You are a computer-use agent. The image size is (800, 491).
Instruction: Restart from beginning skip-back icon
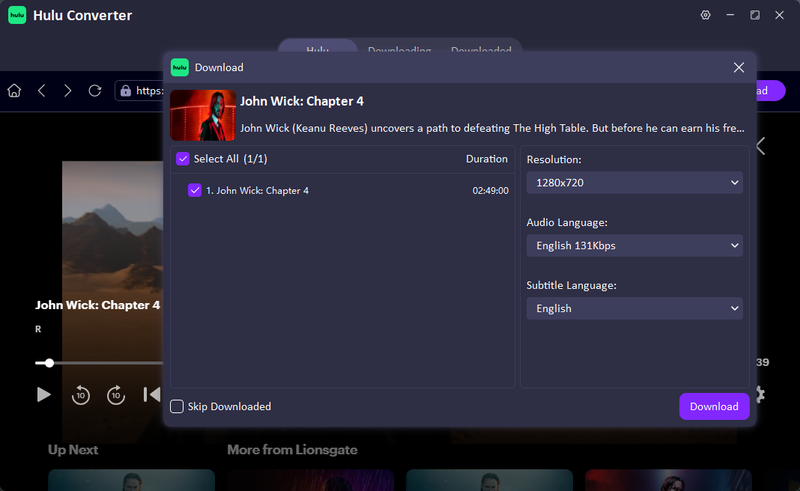152,395
